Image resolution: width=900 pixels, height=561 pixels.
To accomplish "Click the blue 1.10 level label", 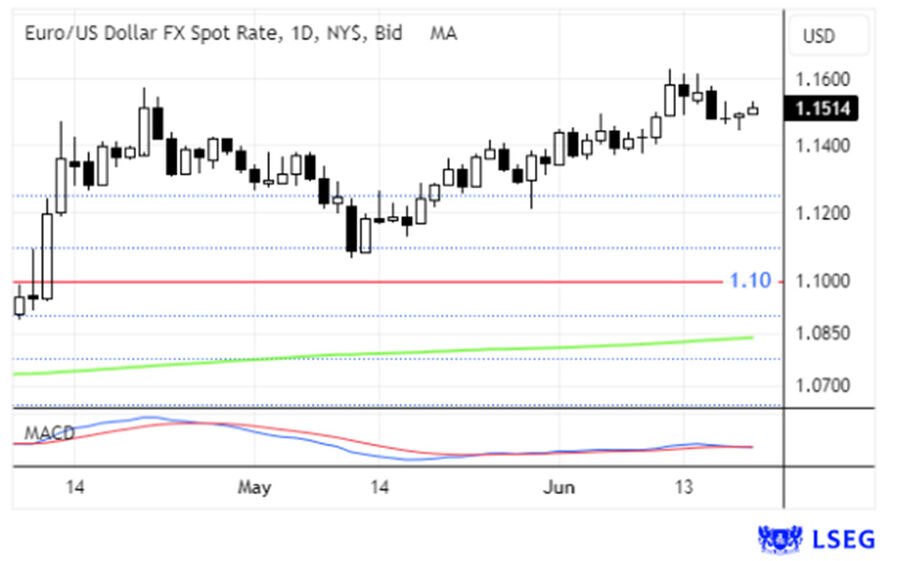I will click(750, 280).
